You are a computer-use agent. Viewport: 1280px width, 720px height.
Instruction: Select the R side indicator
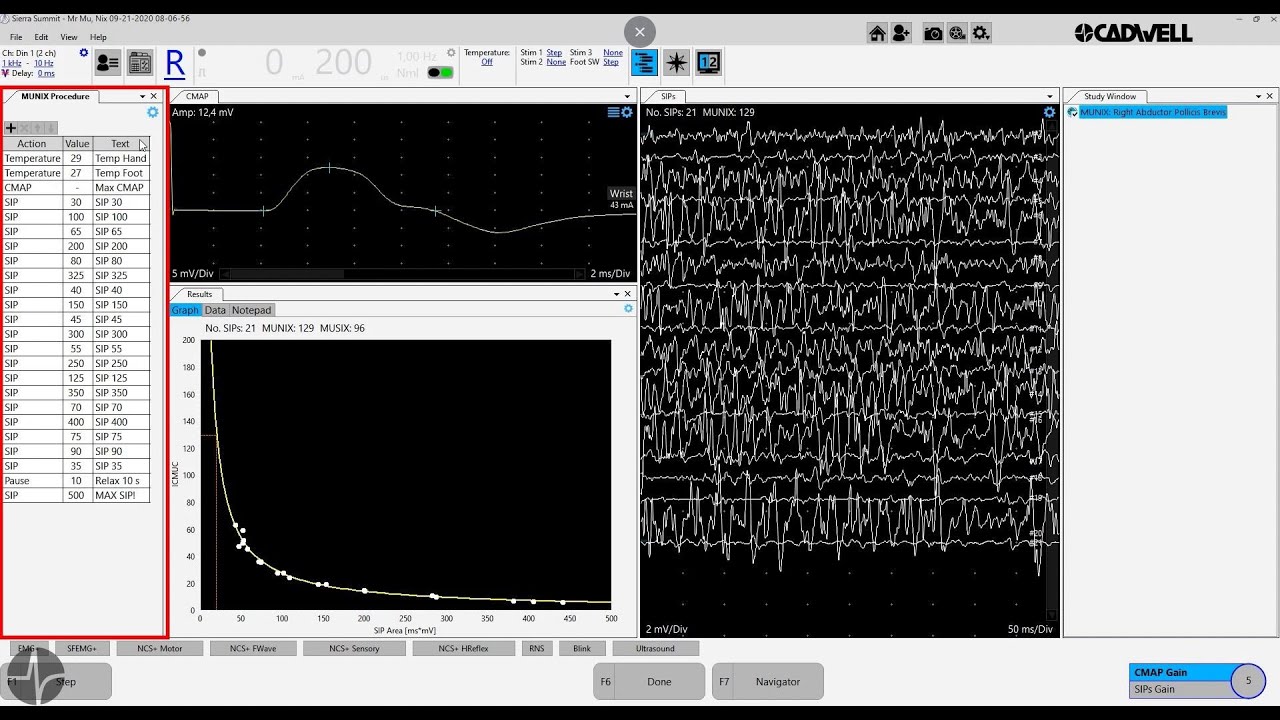tap(175, 63)
